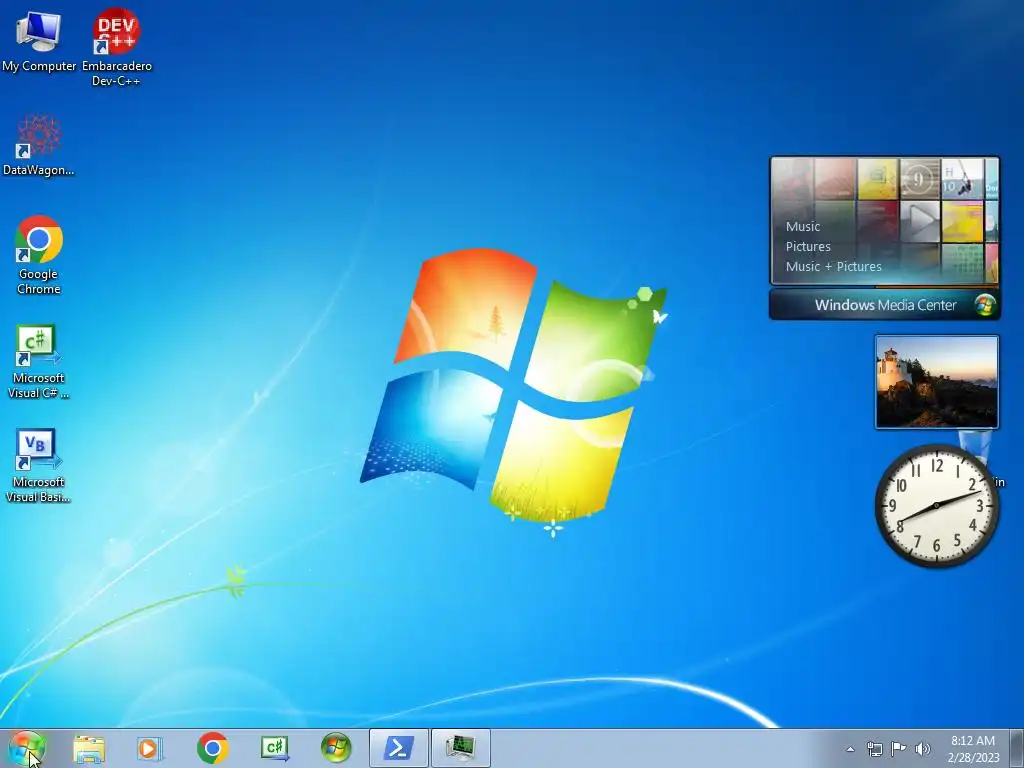Select the DataWagon desktop shortcut
The image size is (1024, 768).
[39, 145]
